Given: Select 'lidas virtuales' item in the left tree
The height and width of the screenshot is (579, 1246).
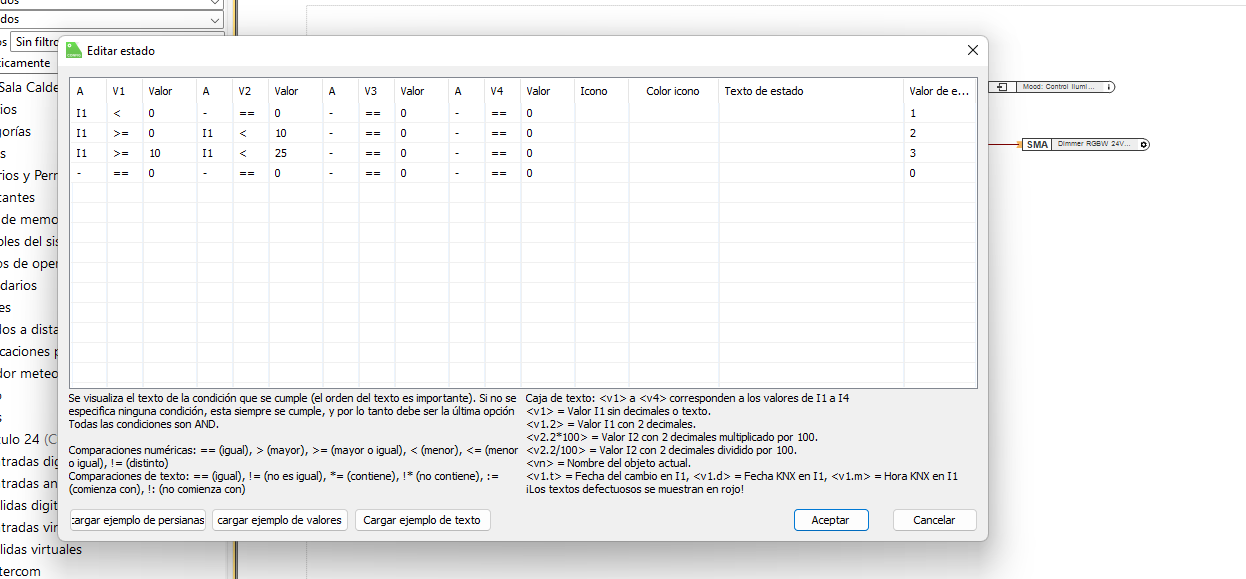Looking at the screenshot, I should 41,549.
